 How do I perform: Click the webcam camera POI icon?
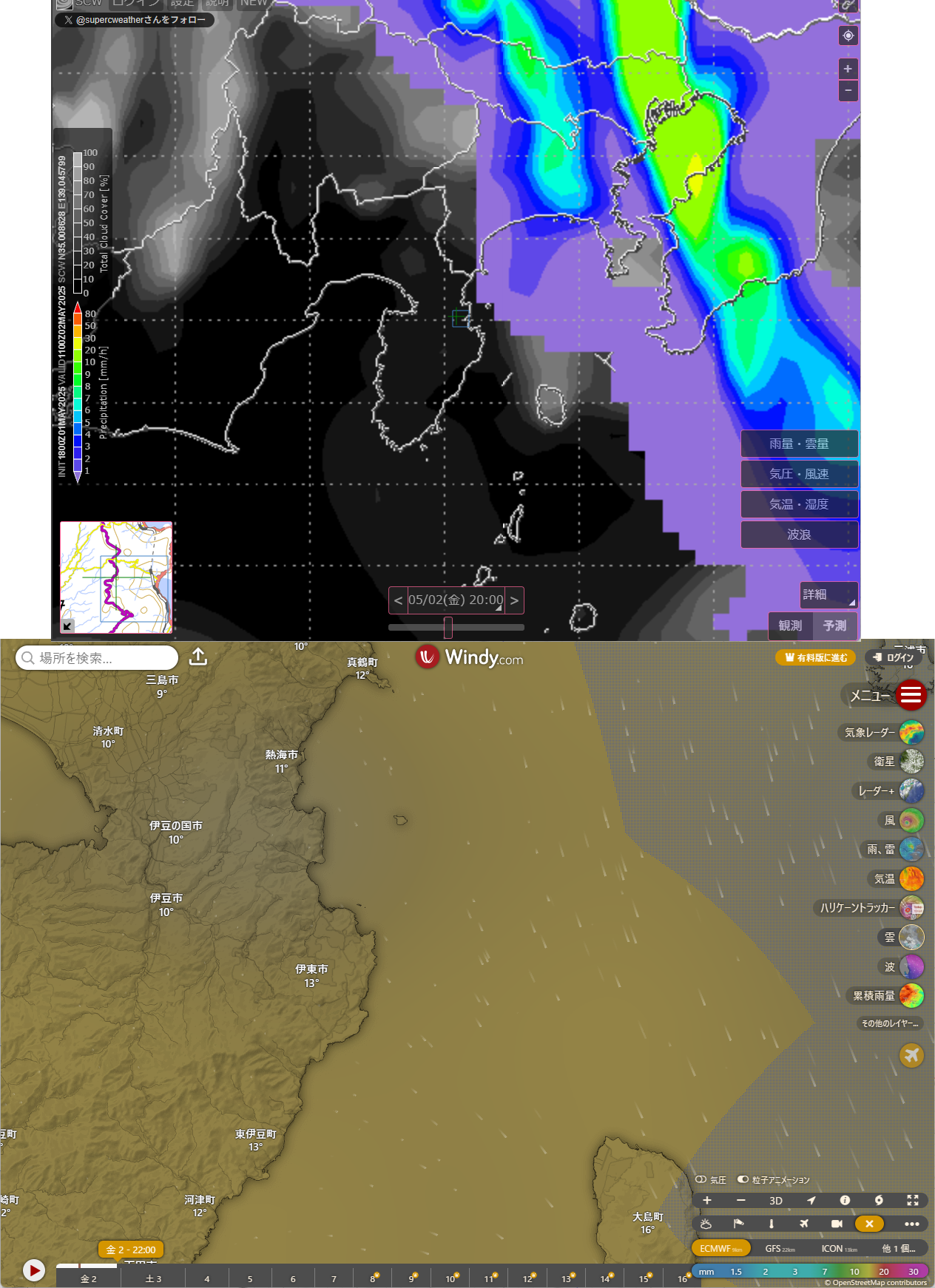pos(837,1224)
